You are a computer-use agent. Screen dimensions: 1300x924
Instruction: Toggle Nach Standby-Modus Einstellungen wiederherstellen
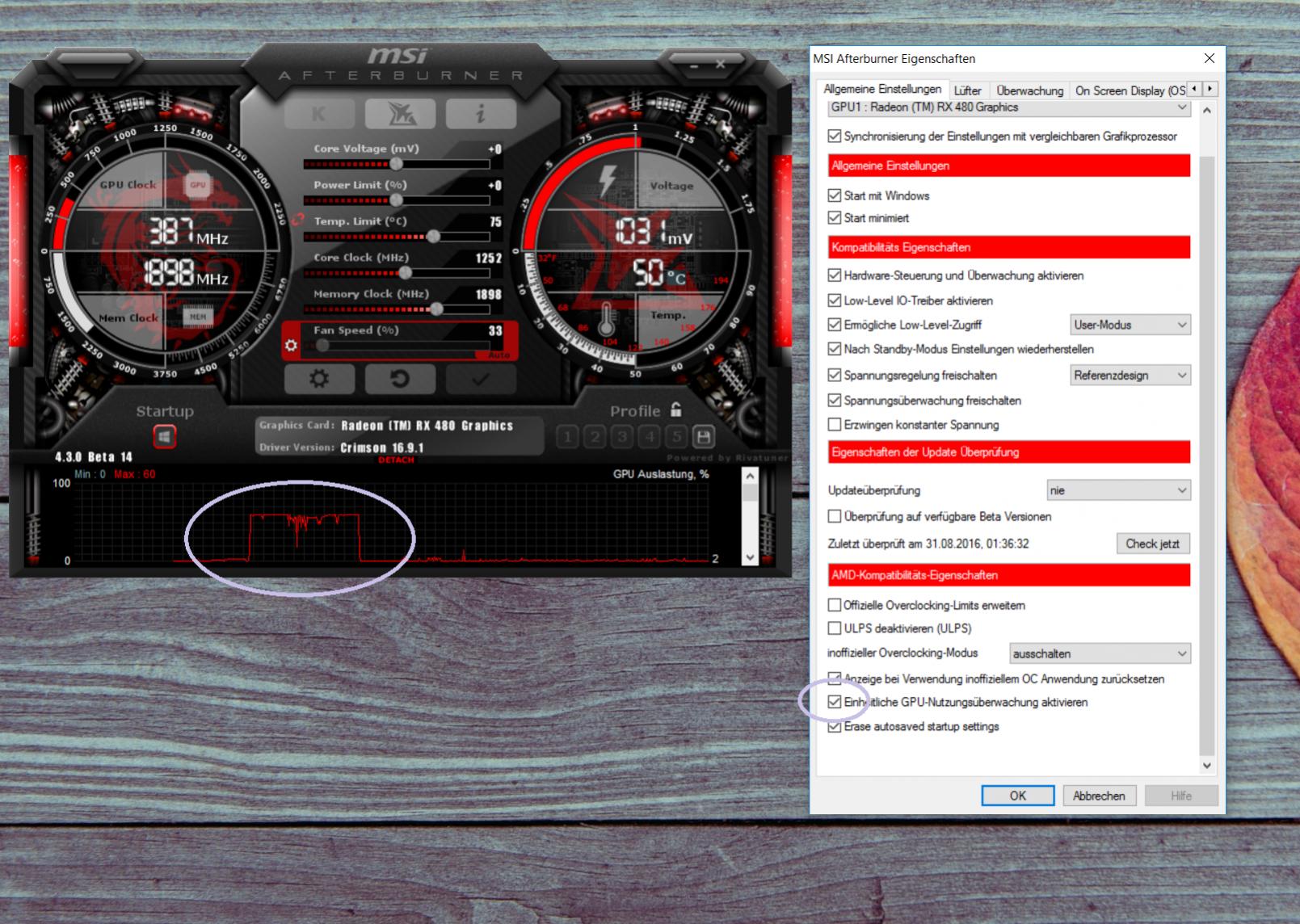click(835, 349)
